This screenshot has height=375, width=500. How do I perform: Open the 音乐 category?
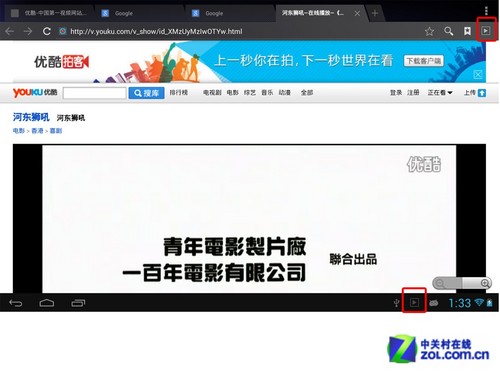(267, 92)
